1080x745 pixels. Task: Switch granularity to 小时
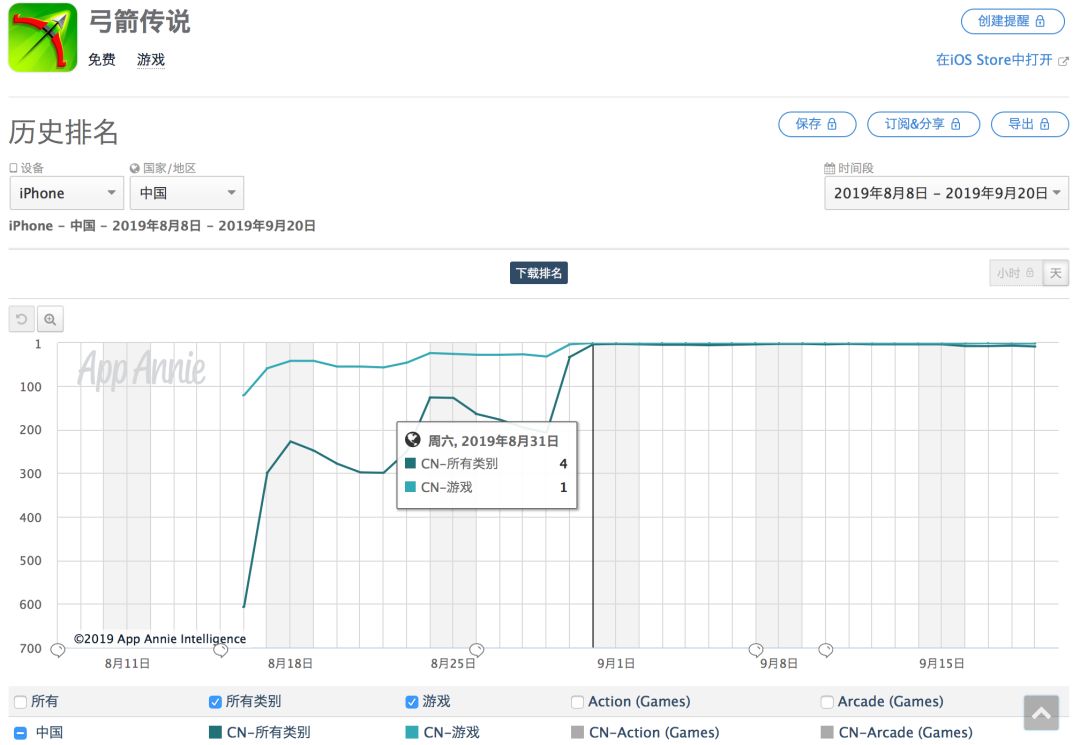coord(1016,273)
